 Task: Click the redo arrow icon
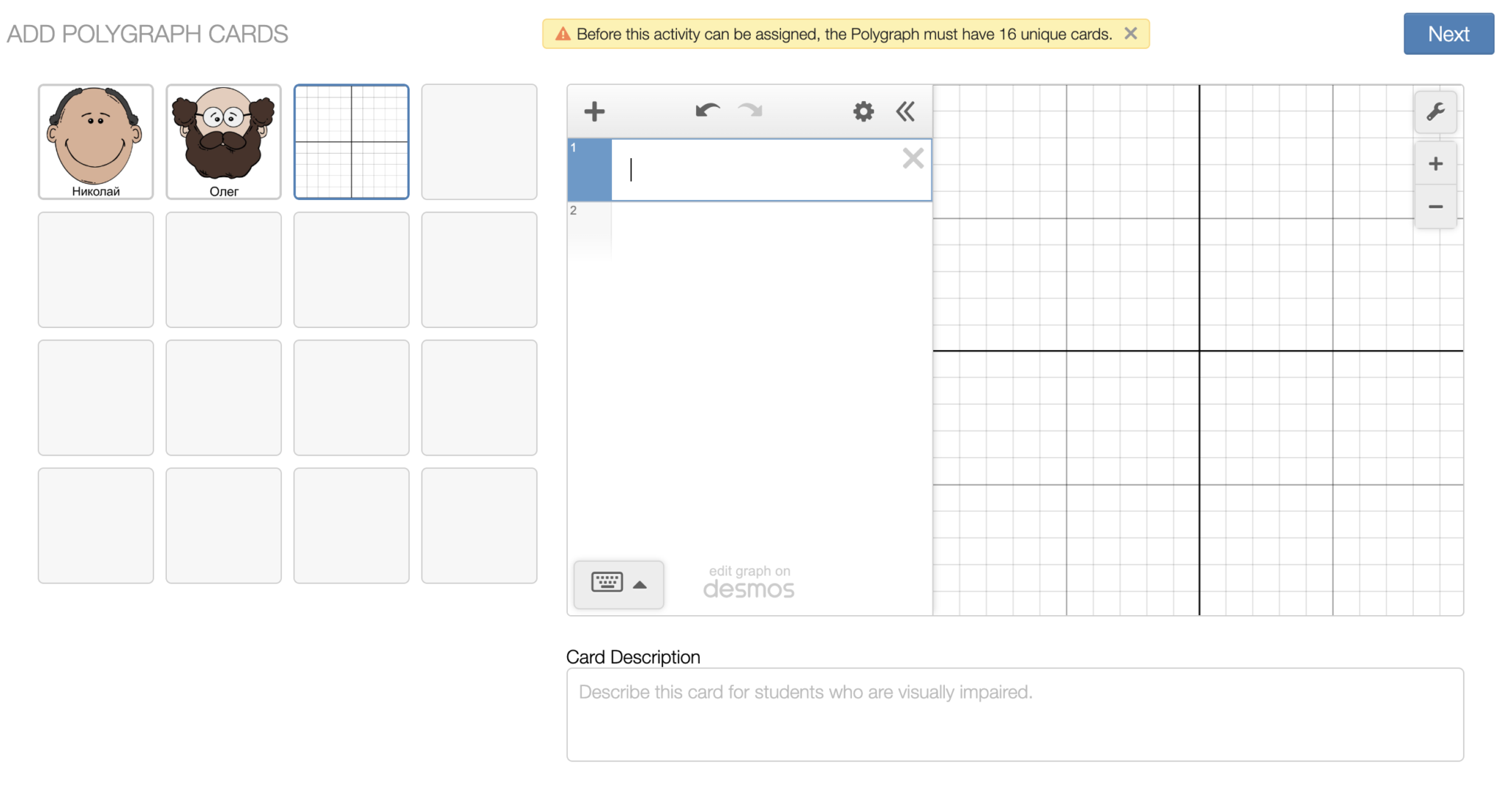pyautogui.click(x=749, y=111)
